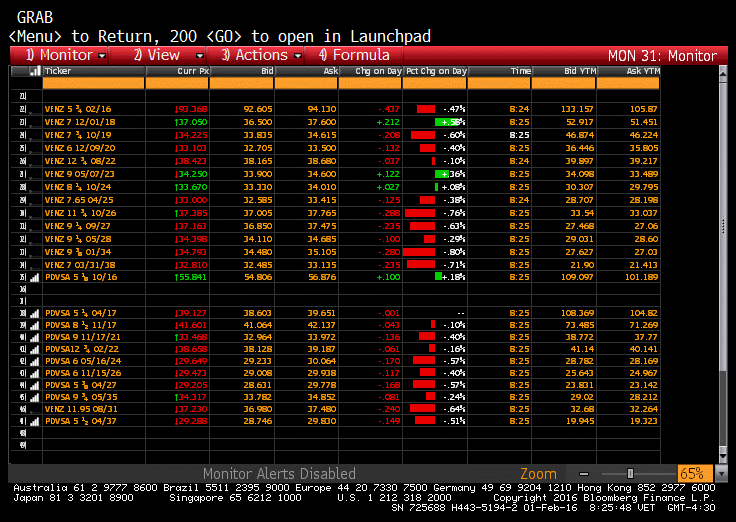Viewport: 736px width, 522px height.
Task: Expand the 2) View dropdown arrow
Action: (x=200, y=56)
